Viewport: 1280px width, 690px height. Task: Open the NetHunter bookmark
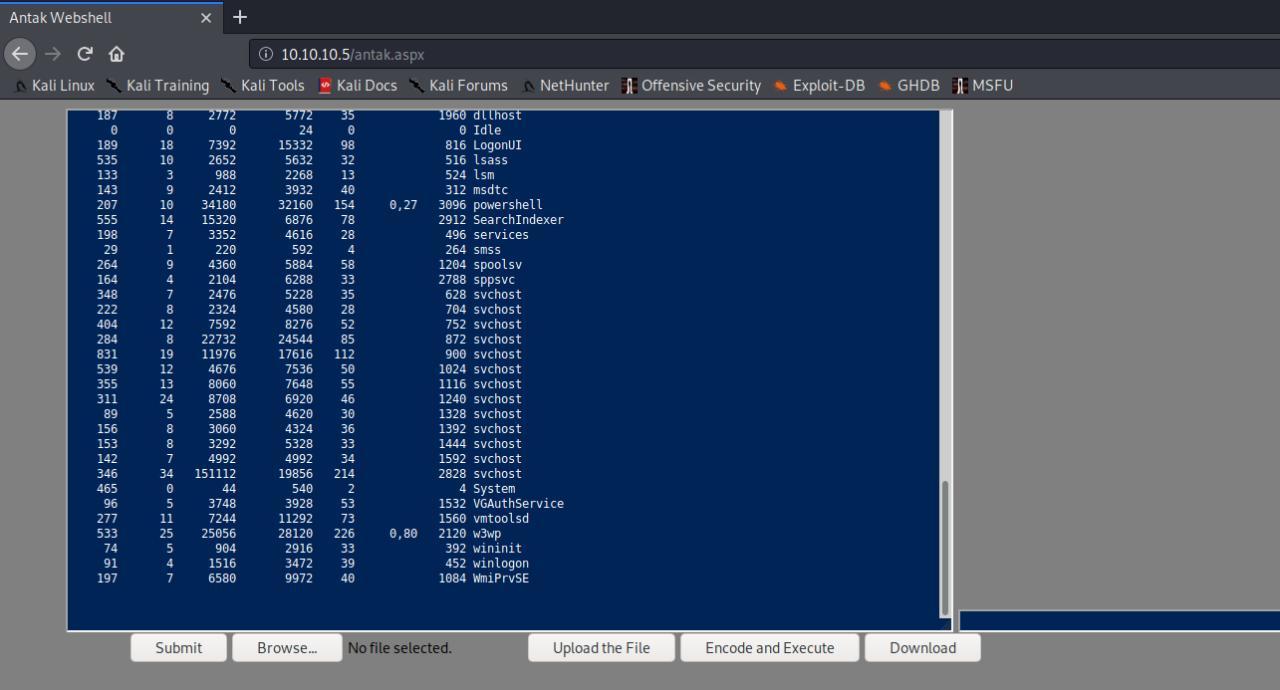(x=565, y=86)
